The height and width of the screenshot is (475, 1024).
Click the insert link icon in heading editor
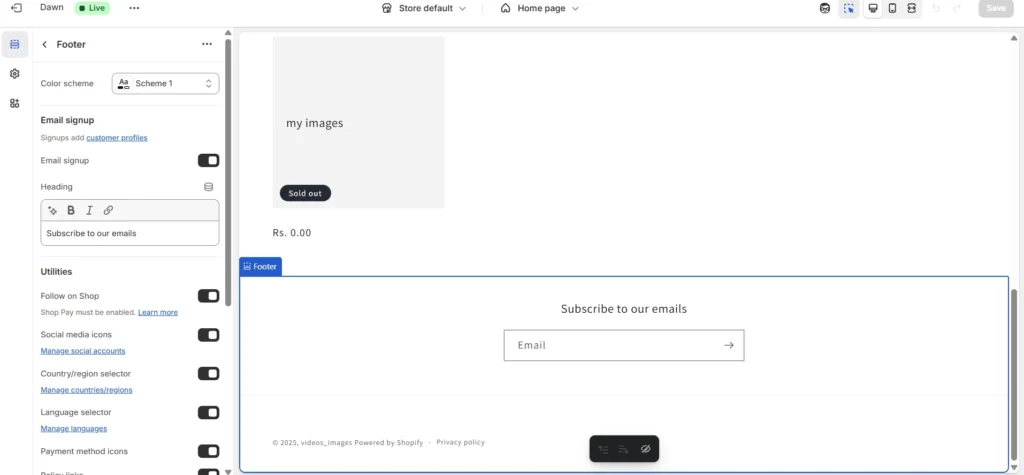click(108, 210)
